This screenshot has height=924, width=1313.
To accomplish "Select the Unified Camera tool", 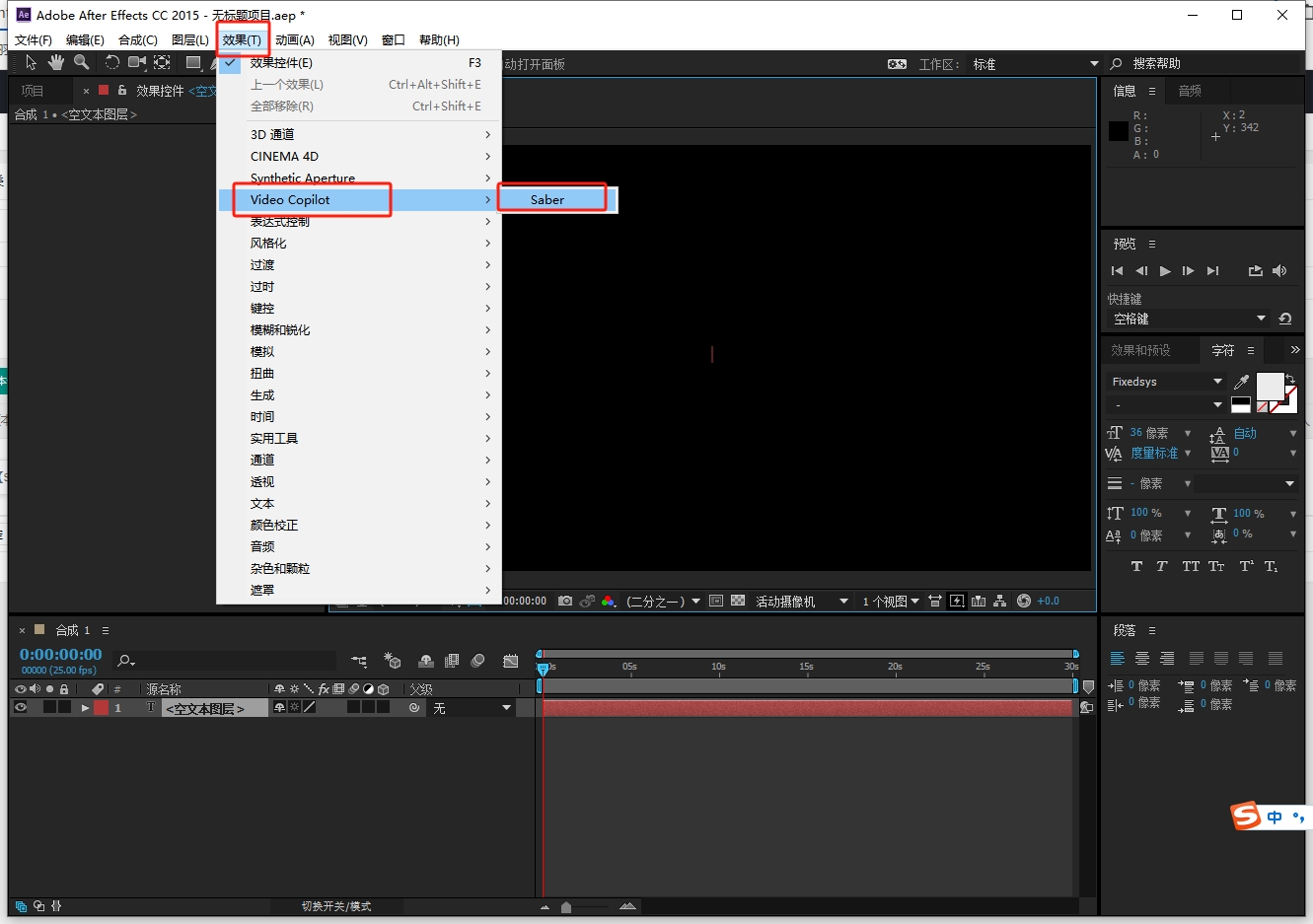I will 137,63.
